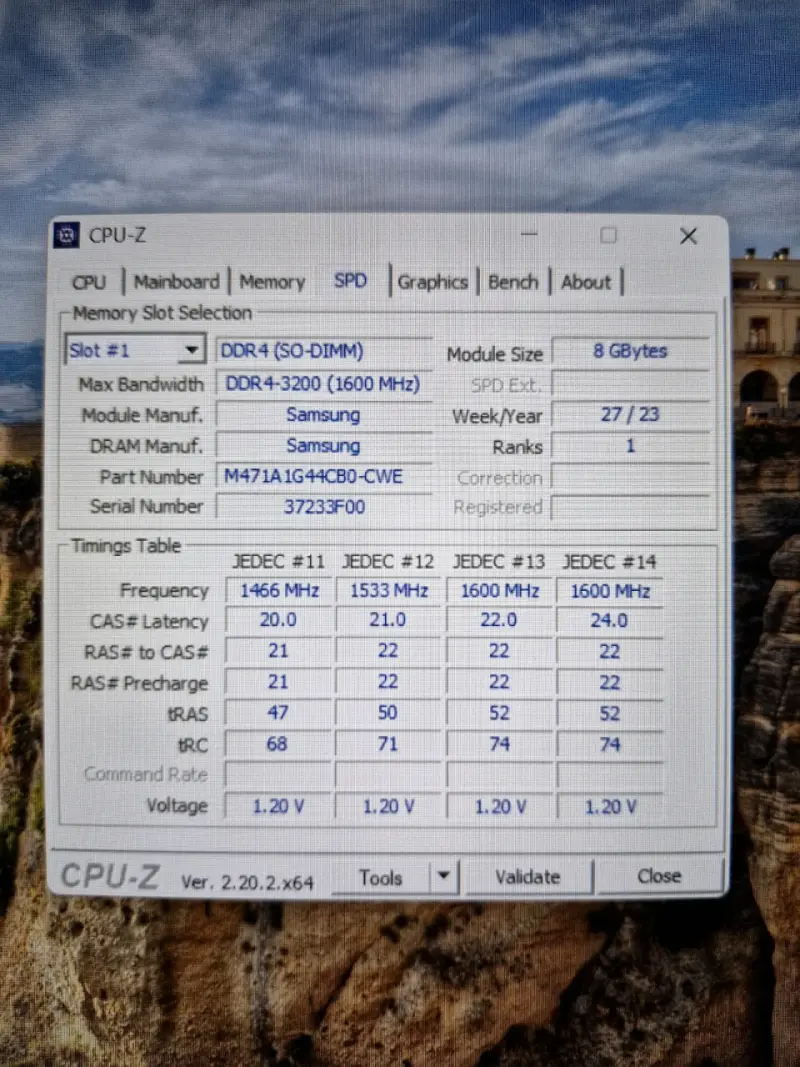
Task: Close CPU-Z with the X button
Action: 688,236
